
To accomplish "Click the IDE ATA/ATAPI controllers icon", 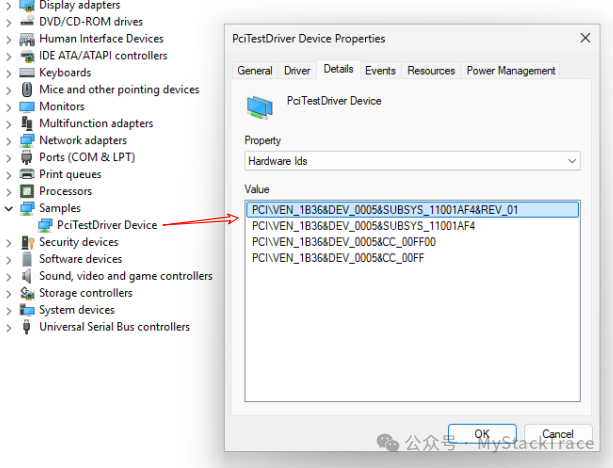I will coord(27,56).
